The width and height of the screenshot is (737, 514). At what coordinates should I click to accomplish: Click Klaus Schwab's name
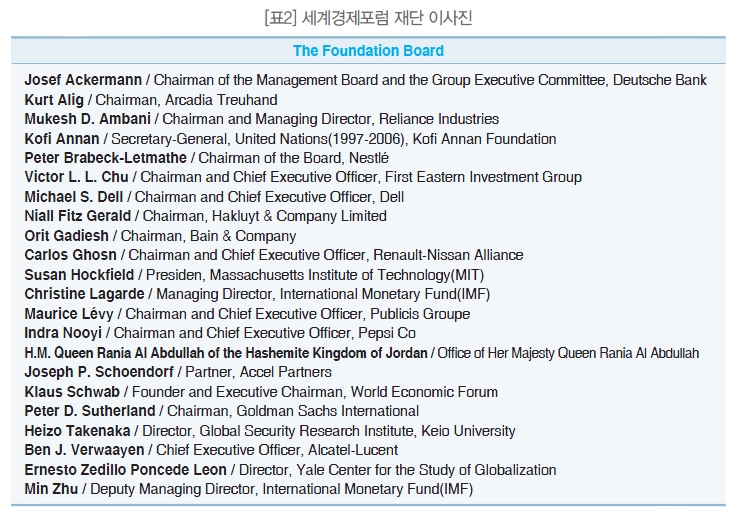click(72, 392)
